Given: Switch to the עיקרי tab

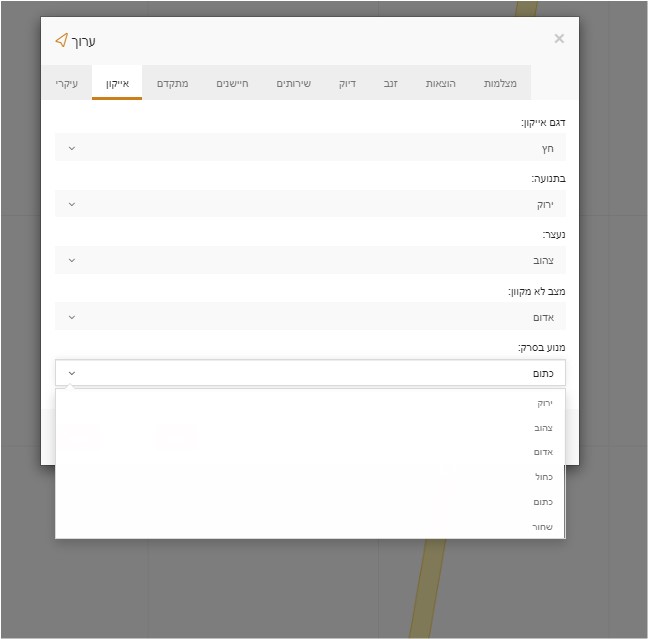Looking at the screenshot, I should 67,83.
